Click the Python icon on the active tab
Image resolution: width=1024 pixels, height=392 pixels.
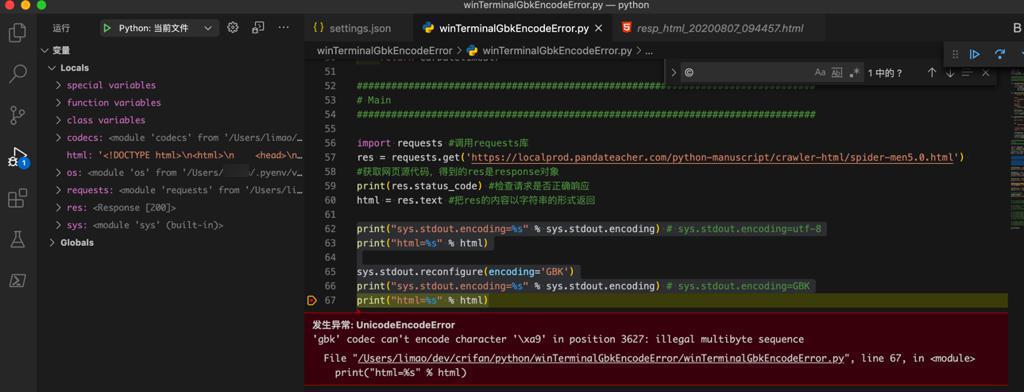[428, 28]
